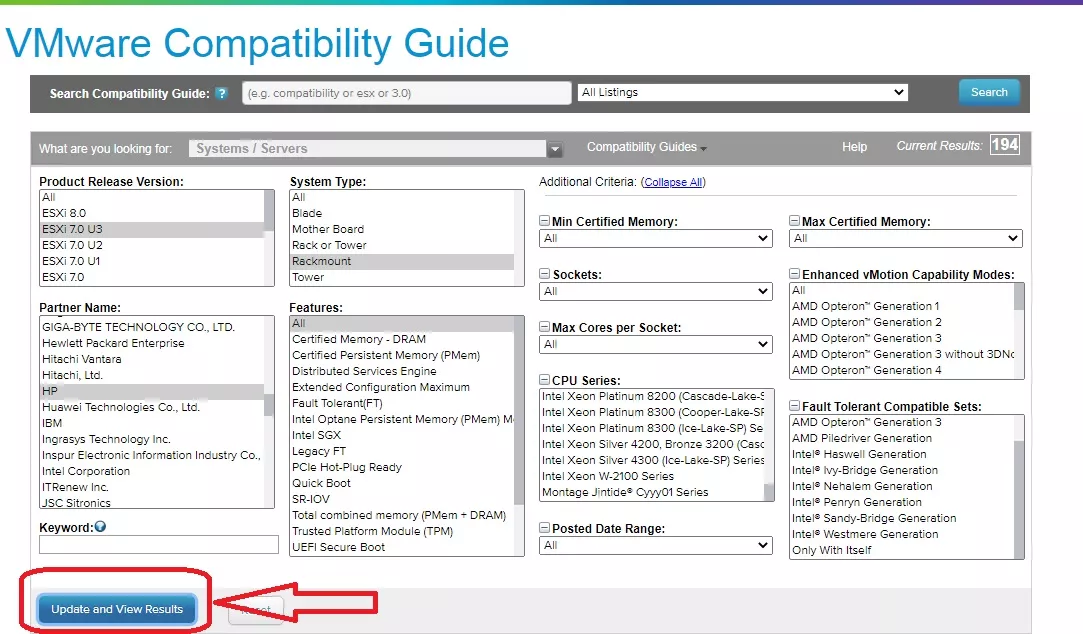The image size is (1083, 634).
Task: Open the Posted Date Range dropdown
Action: click(655, 546)
